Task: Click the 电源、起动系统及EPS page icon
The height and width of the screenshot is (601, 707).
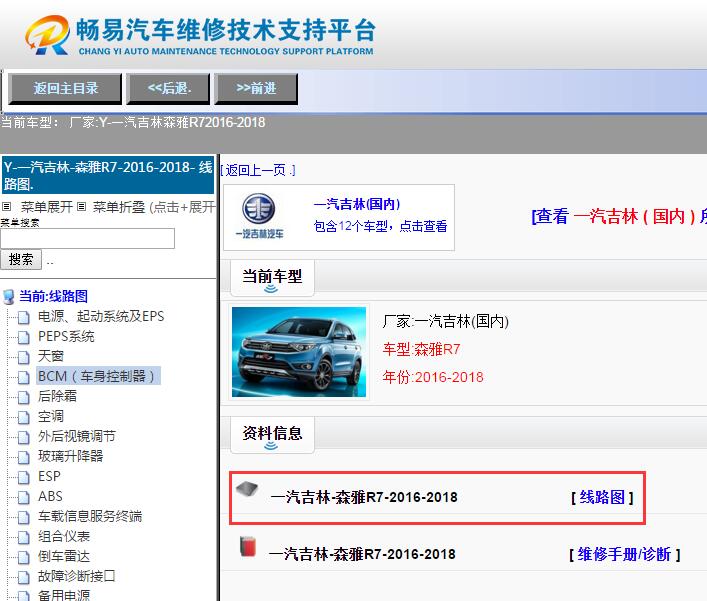Action: click(x=24, y=317)
